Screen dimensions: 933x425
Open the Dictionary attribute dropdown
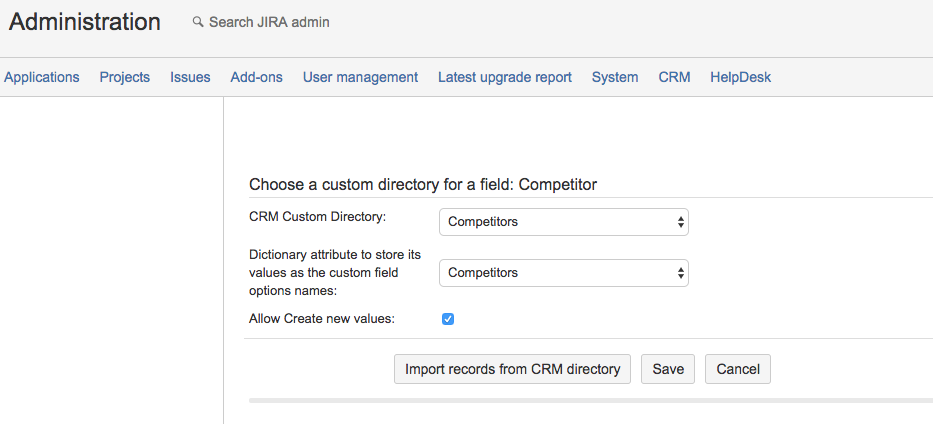(x=564, y=272)
